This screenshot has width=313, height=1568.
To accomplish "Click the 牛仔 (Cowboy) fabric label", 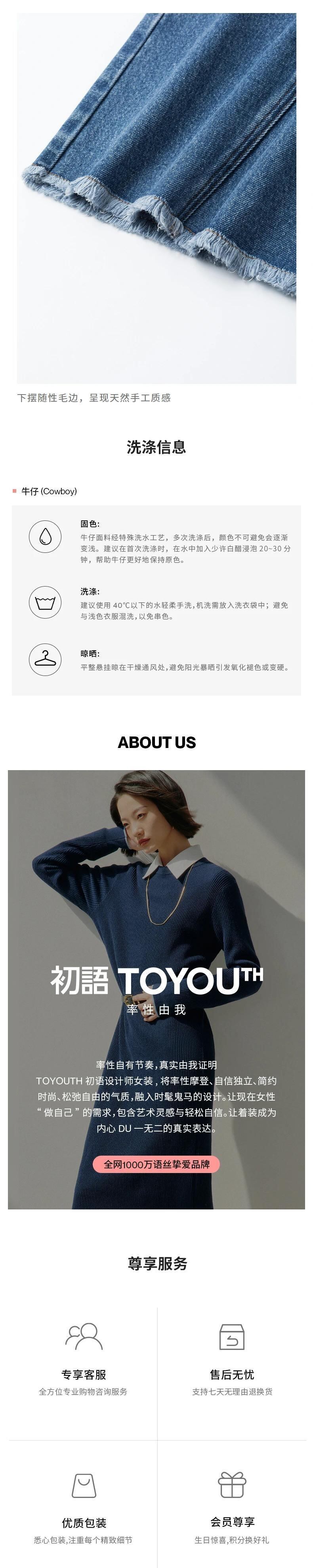I will click(x=49, y=491).
